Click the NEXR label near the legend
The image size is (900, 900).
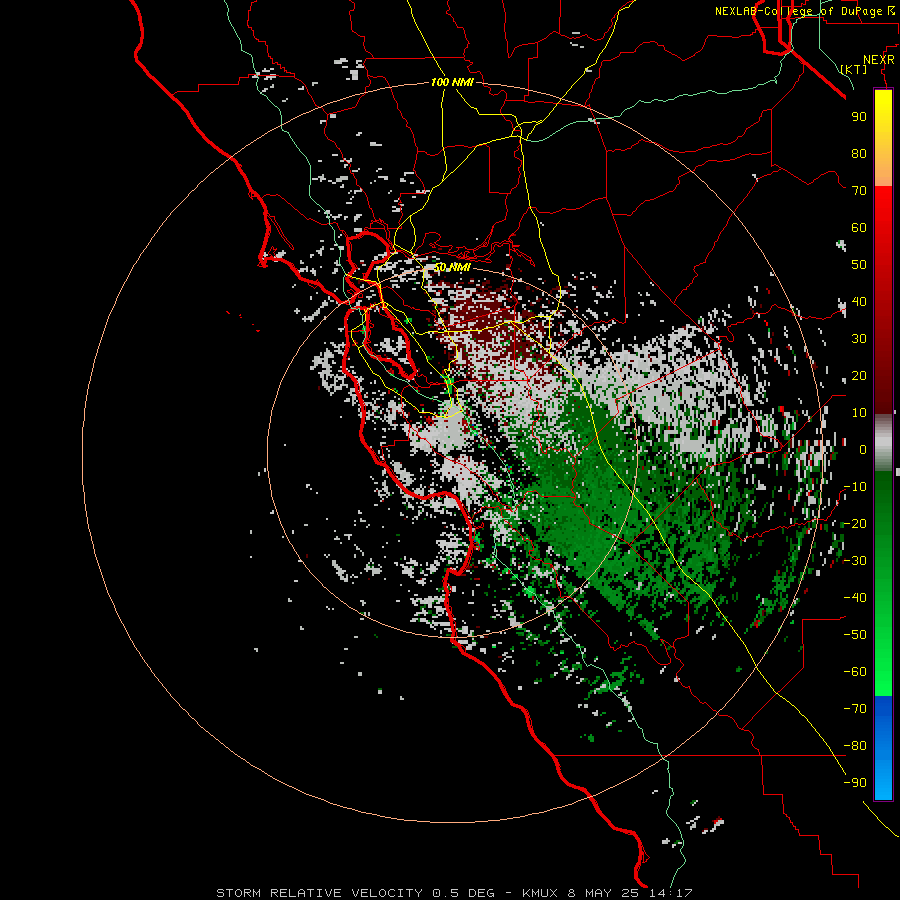pos(879,60)
